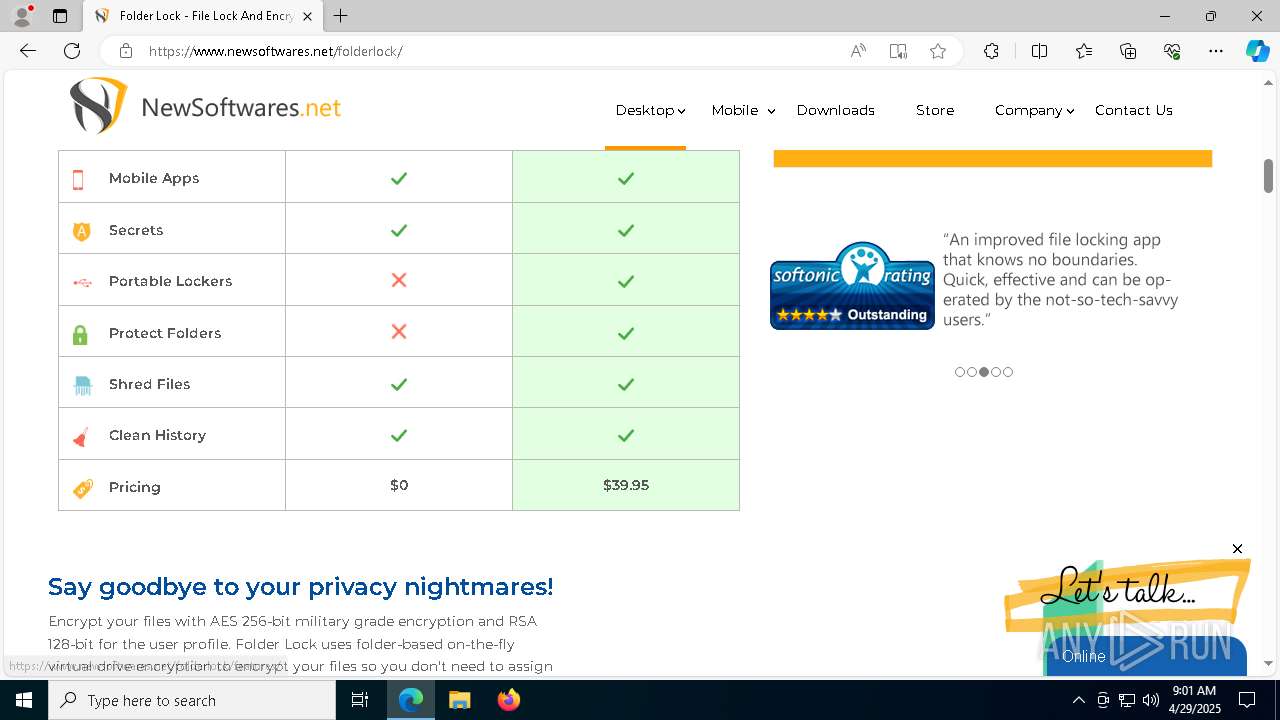The width and height of the screenshot is (1280, 720).
Task: Click the $0 price cell
Action: pyautogui.click(x=399, y=485)
